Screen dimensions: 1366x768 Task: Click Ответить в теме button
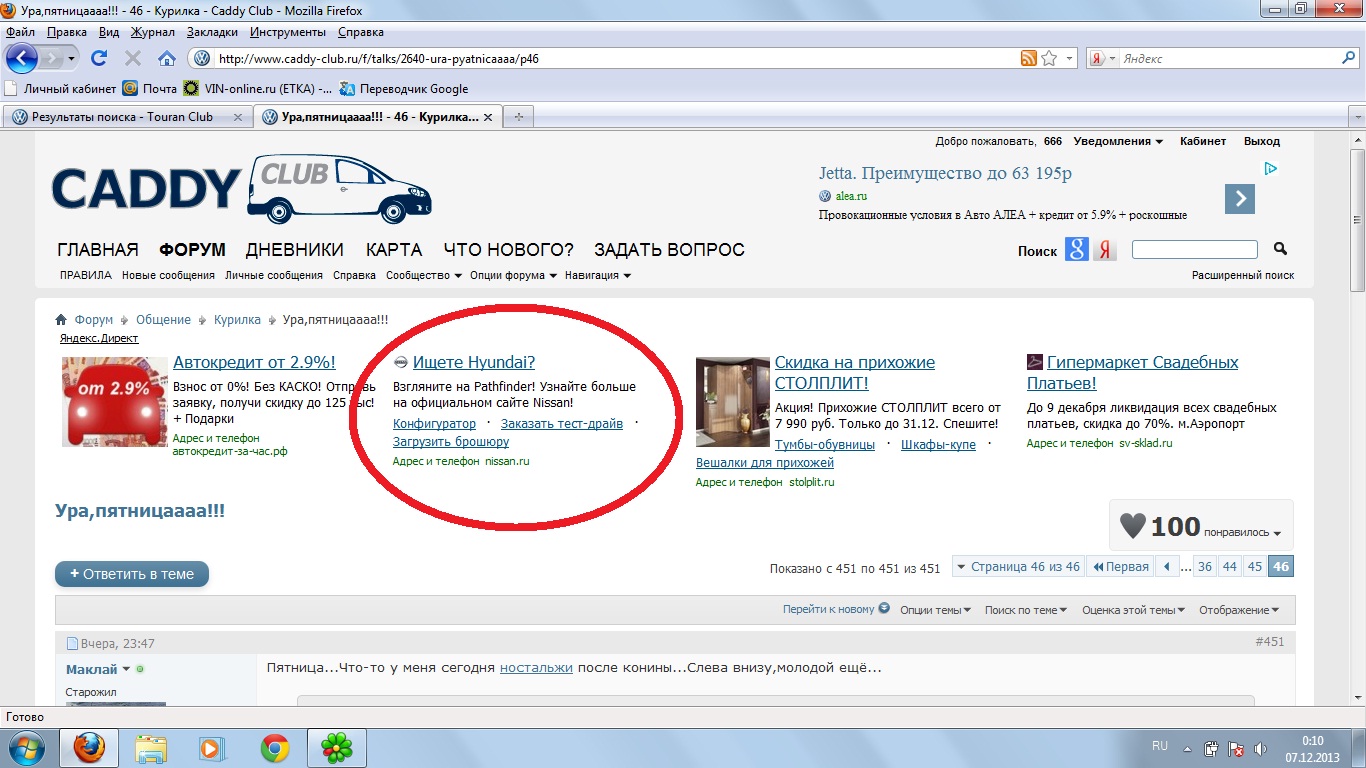pos(132,574)
